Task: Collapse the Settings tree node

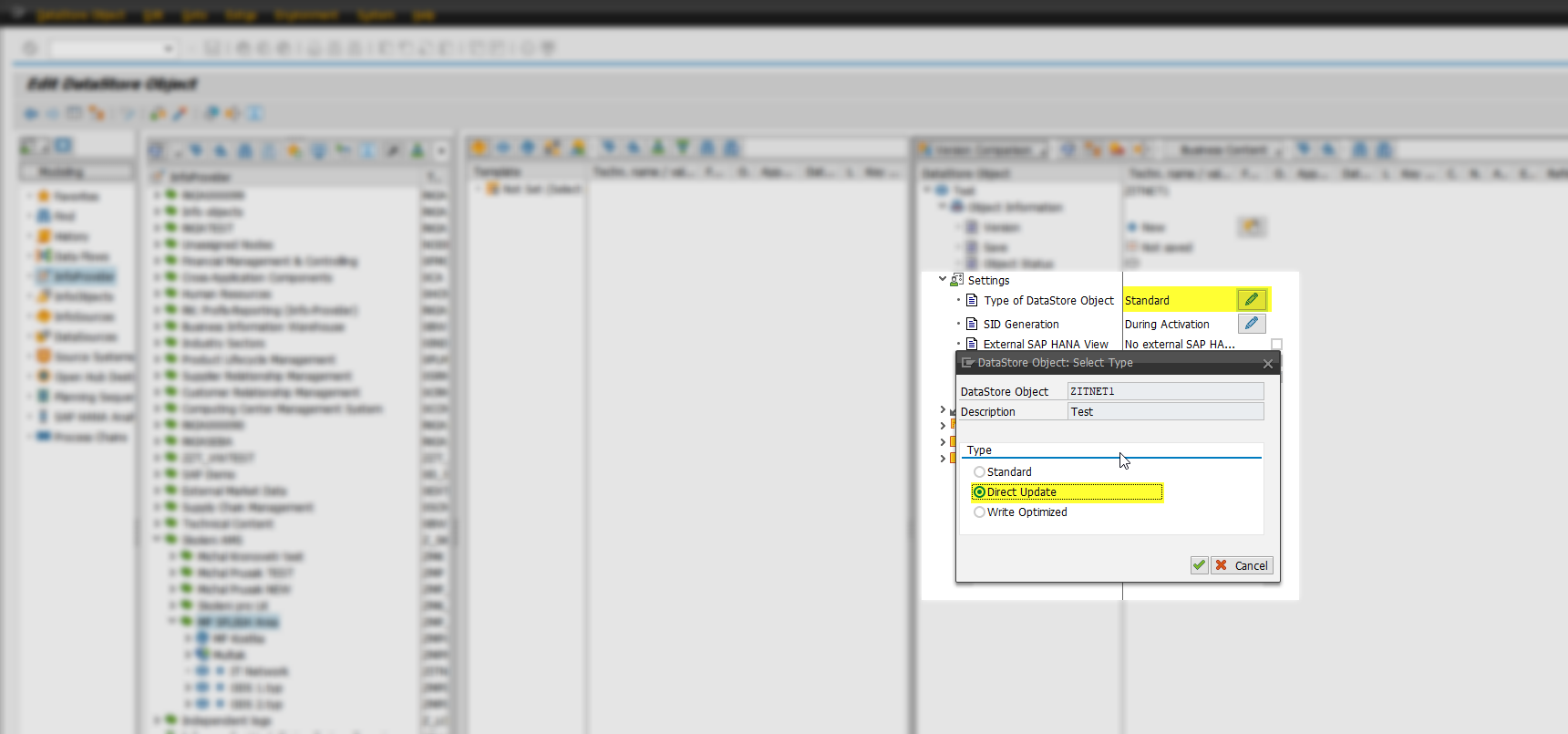Action: 943,279
